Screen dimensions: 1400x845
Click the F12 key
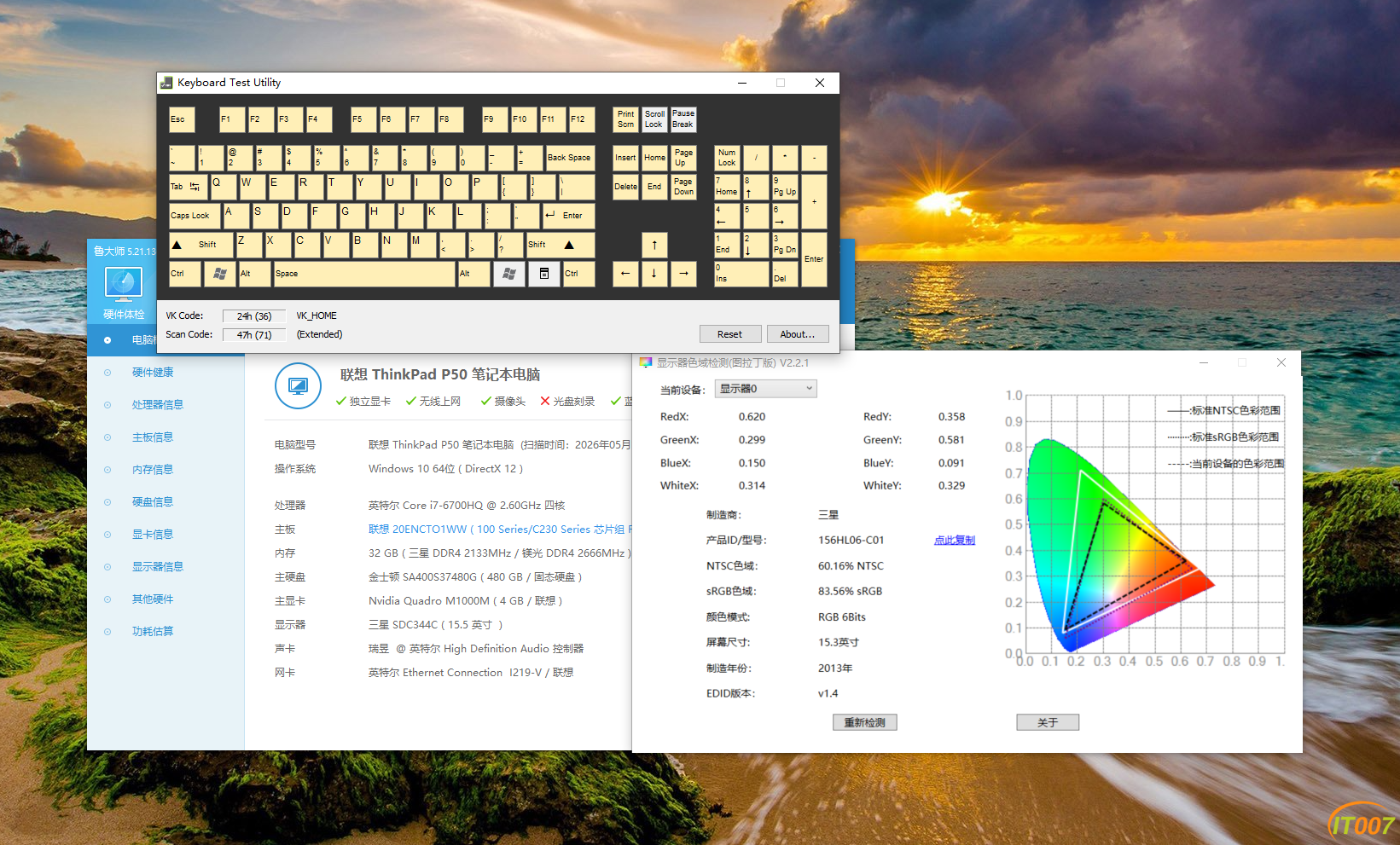tap(582, 119)
